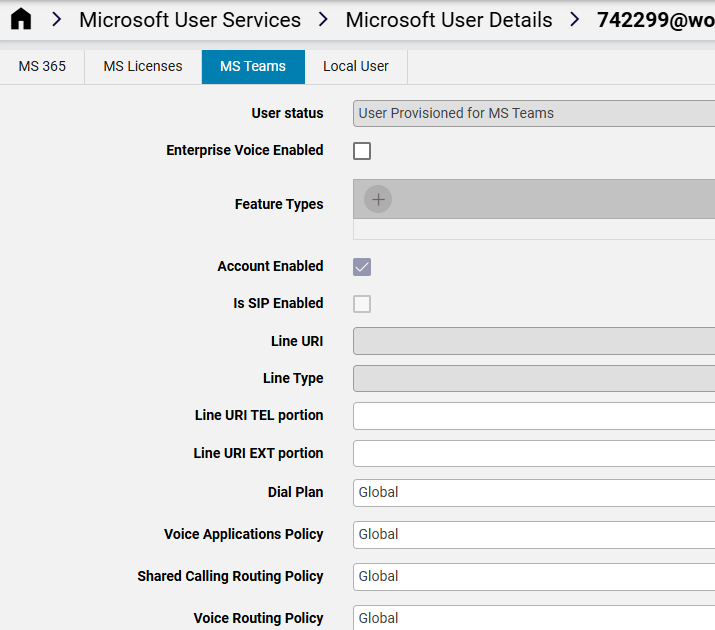Focus the Line URI TEL portion field
715x630 pixels.
click(x=534, y=416)
